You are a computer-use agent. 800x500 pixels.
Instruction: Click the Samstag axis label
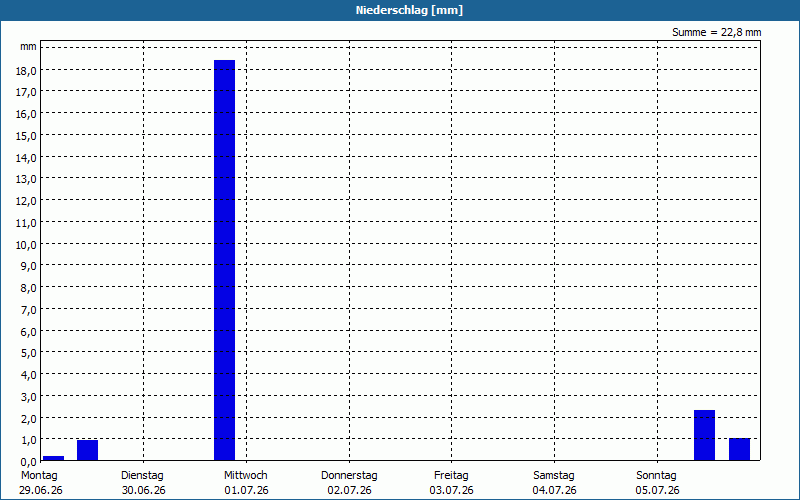click(554, 476)
